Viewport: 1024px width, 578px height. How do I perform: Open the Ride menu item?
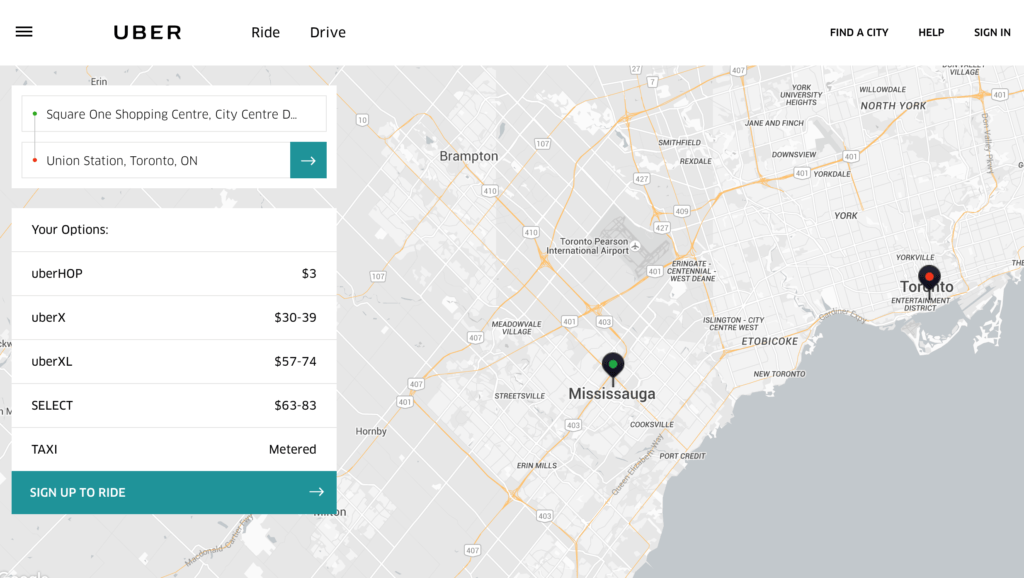[265, 32]
